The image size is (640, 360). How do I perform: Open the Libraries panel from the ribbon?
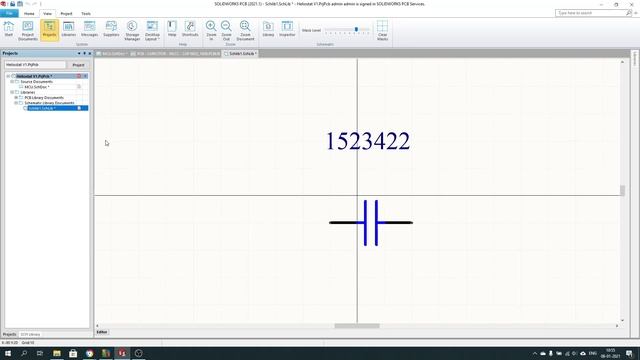pos(69,30)
